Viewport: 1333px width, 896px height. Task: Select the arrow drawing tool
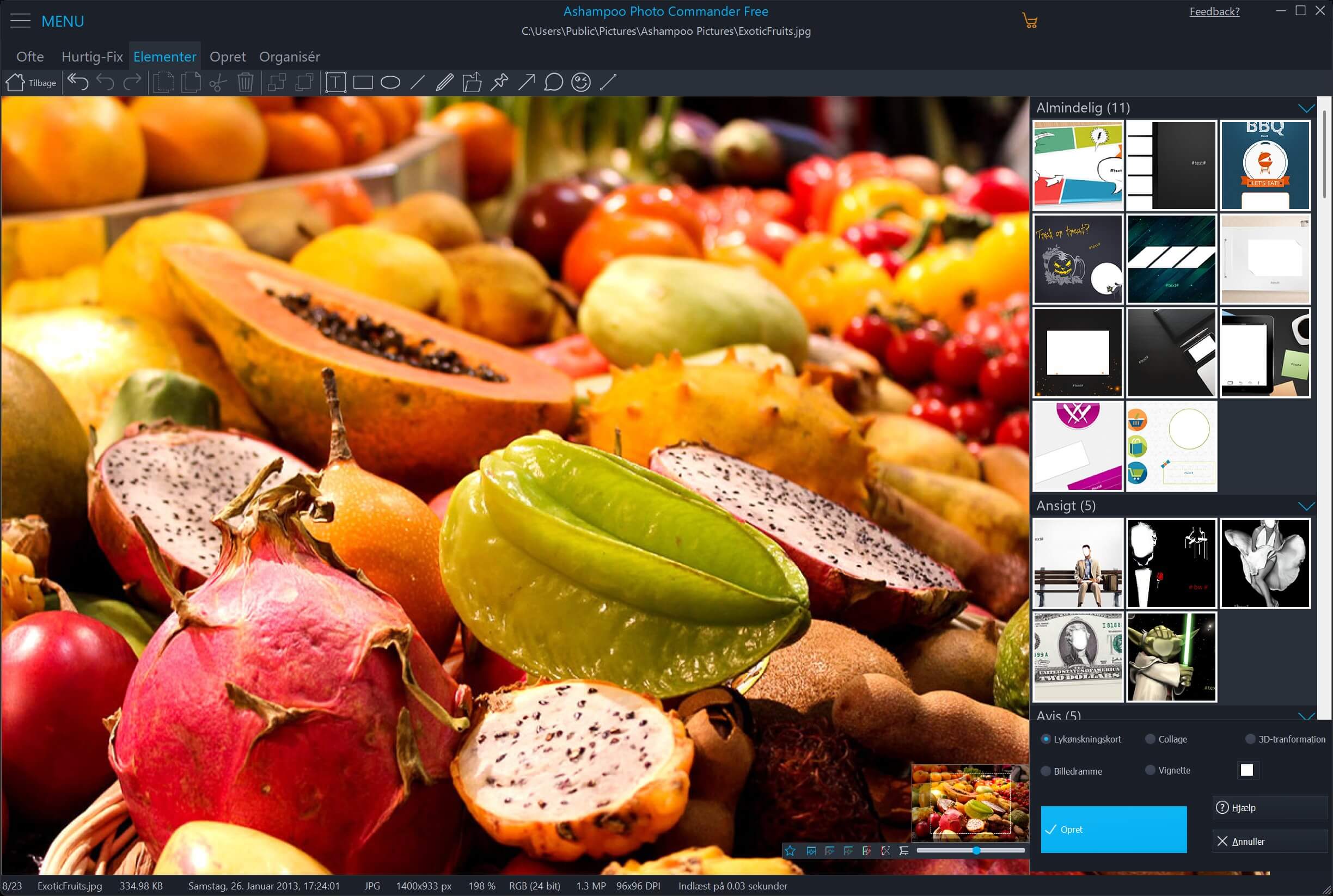point(527,82)
